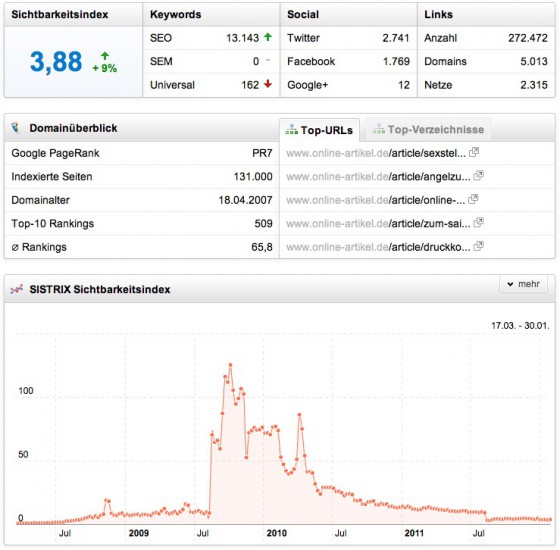560x550 pixels.
Task: Switch to the Top-Verzeichnisse tab
Action: pyautogui.click(x=429, y=129)
